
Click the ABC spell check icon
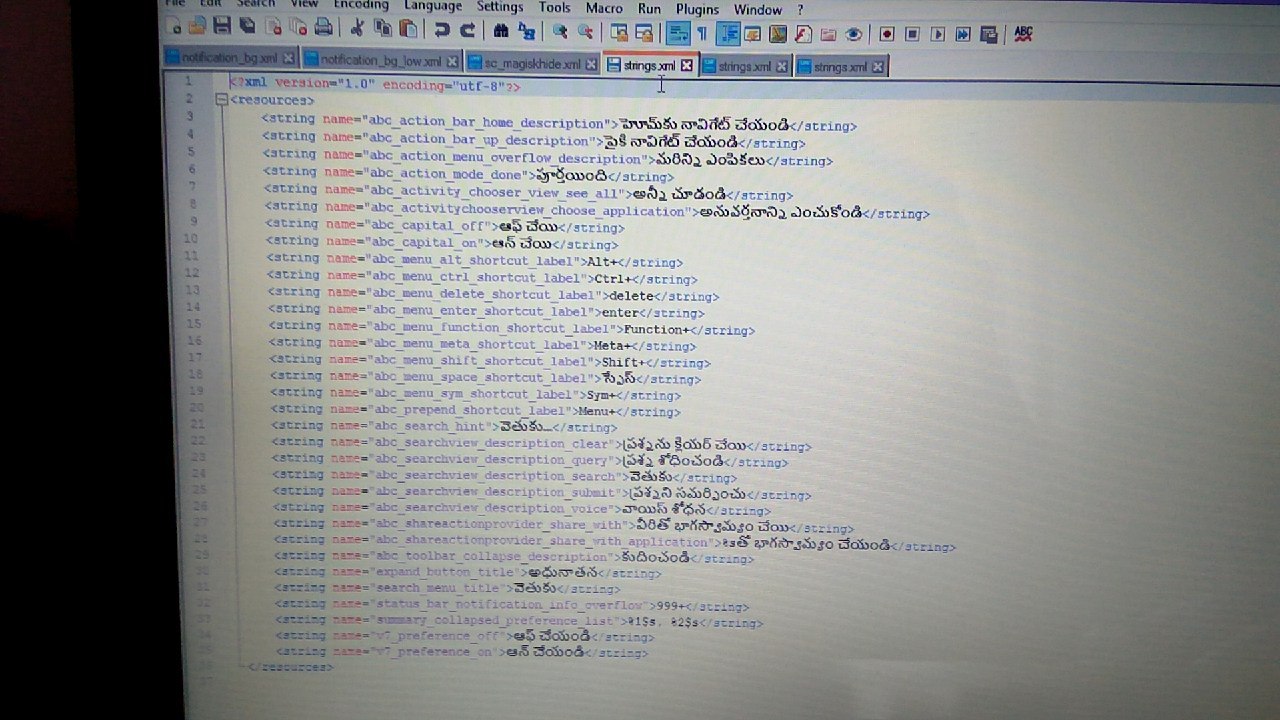point(1023,34)
